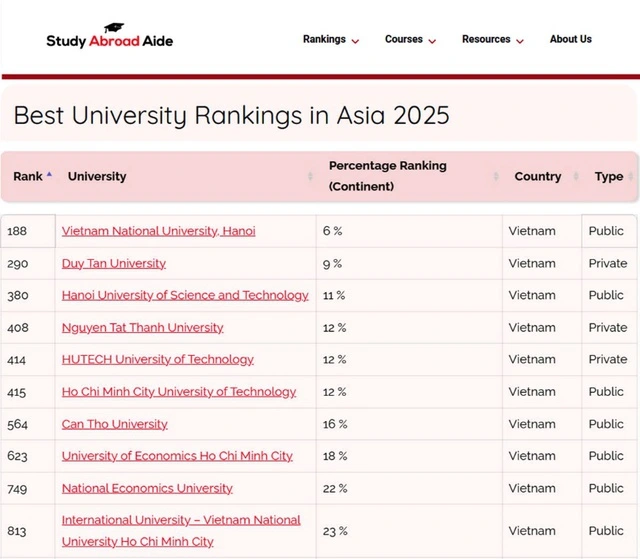Click the Best University Rankings in Asia 2025 heading

tap(231, 115)
